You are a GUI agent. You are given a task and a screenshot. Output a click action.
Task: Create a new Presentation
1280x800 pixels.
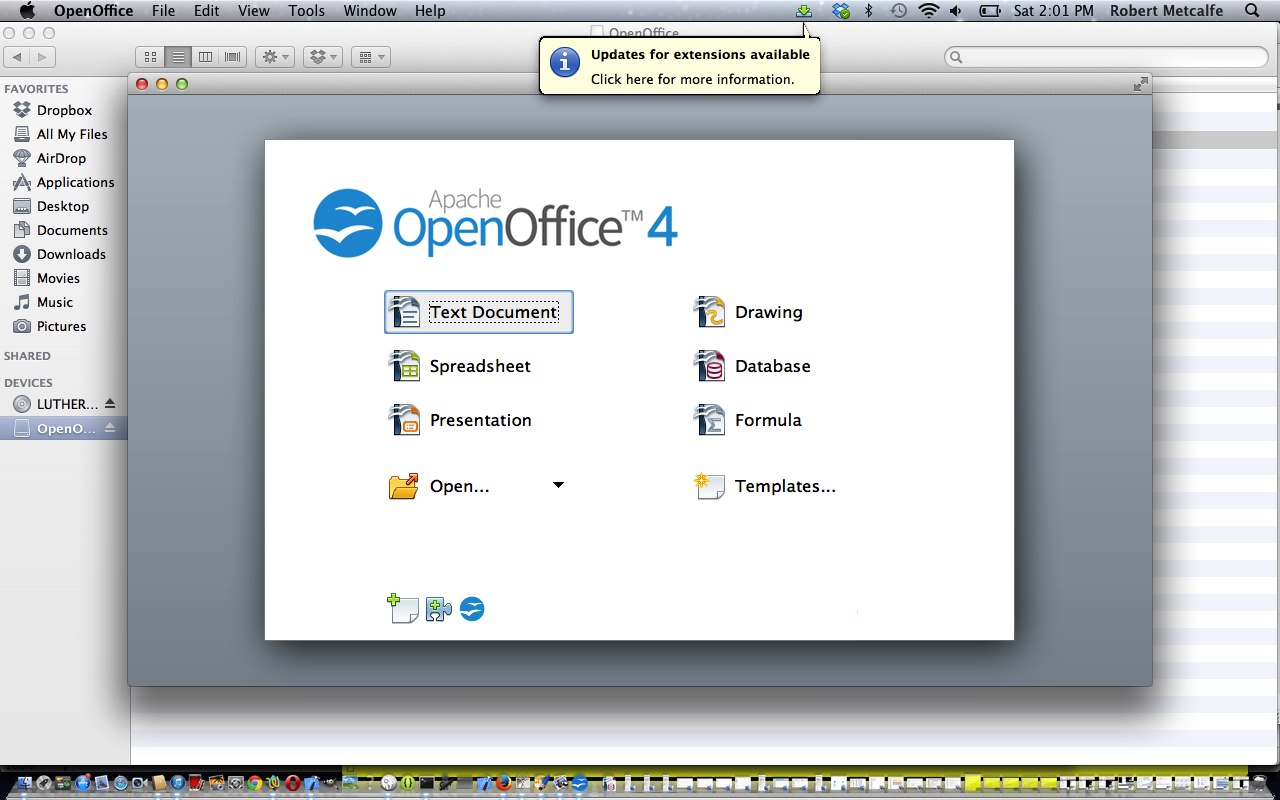click(x=460, y=420)
